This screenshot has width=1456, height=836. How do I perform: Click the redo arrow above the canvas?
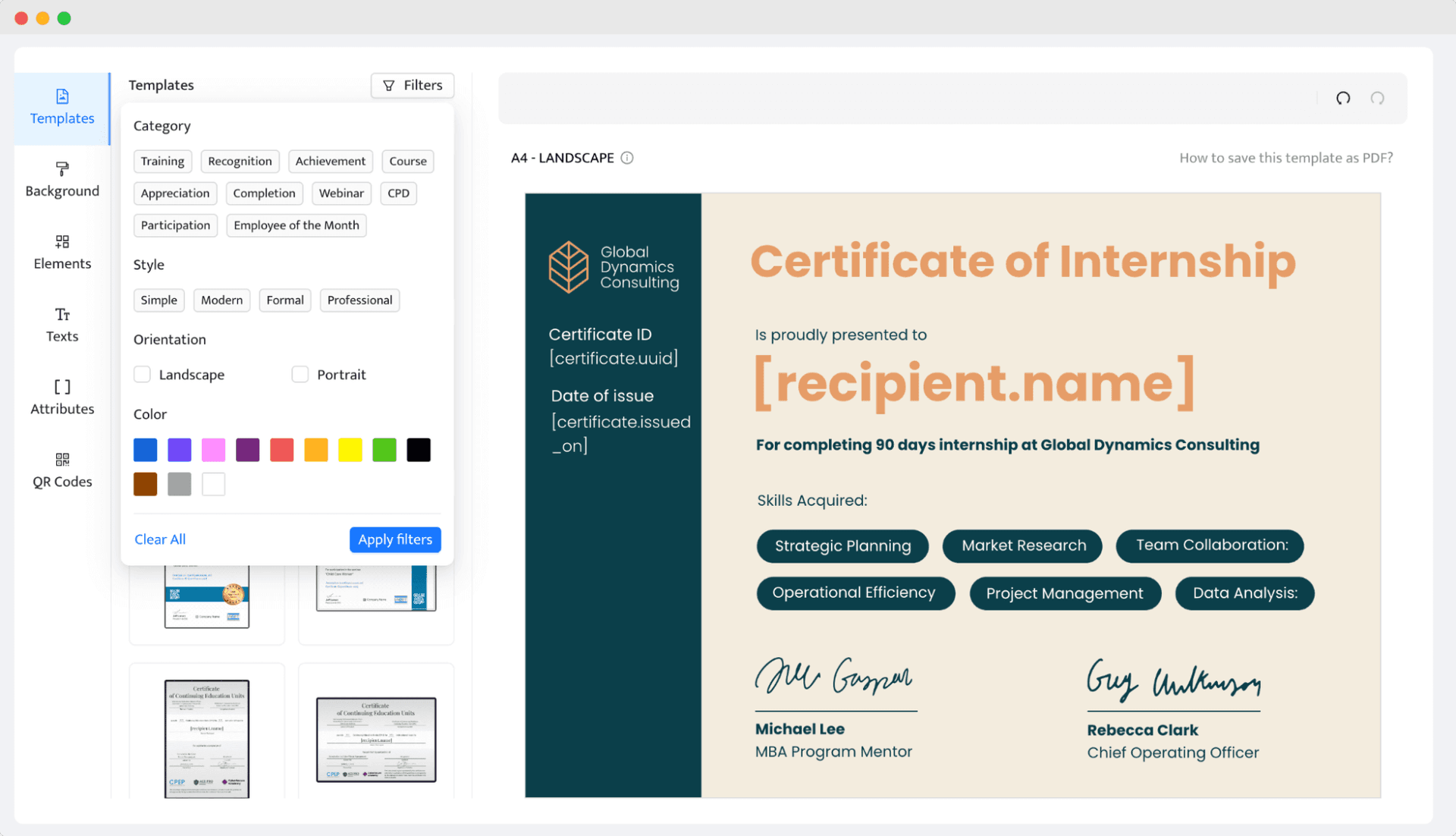[1378, 99]
